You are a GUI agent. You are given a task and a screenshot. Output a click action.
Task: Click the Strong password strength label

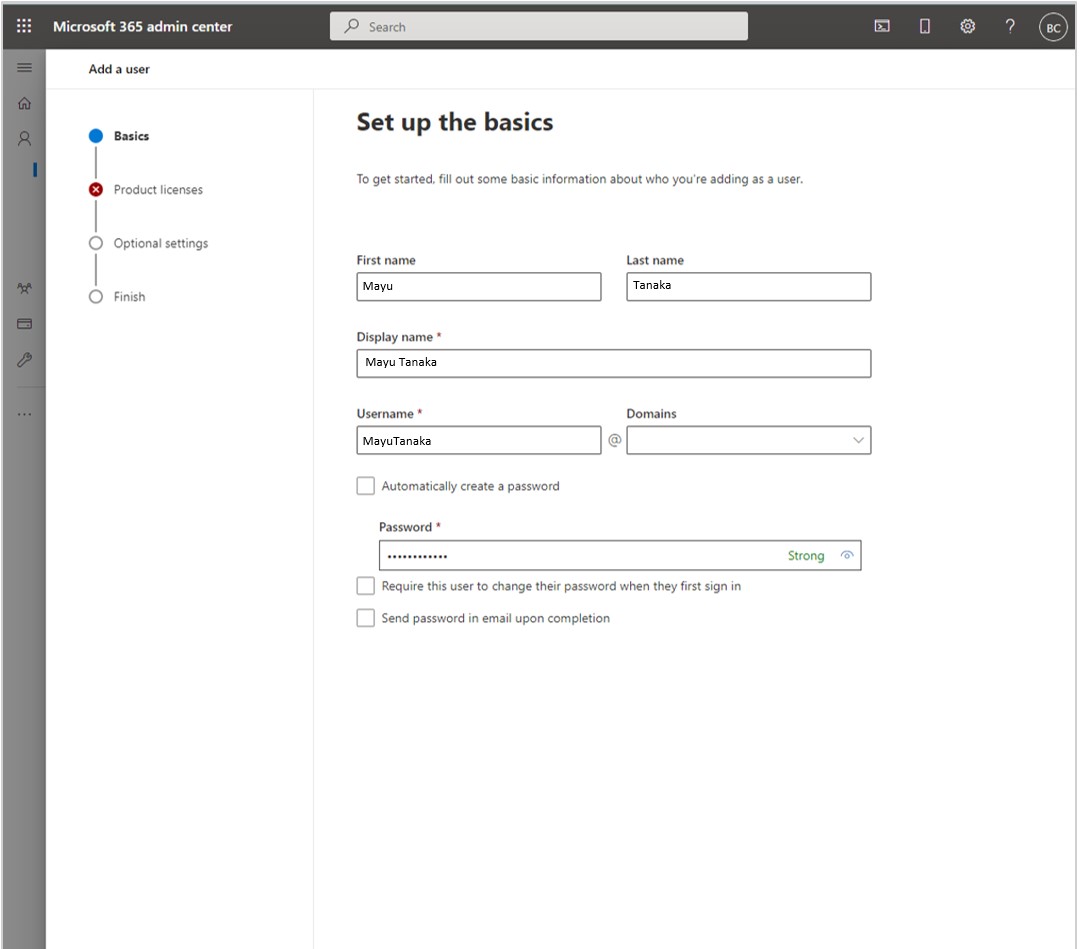[806, 555]
